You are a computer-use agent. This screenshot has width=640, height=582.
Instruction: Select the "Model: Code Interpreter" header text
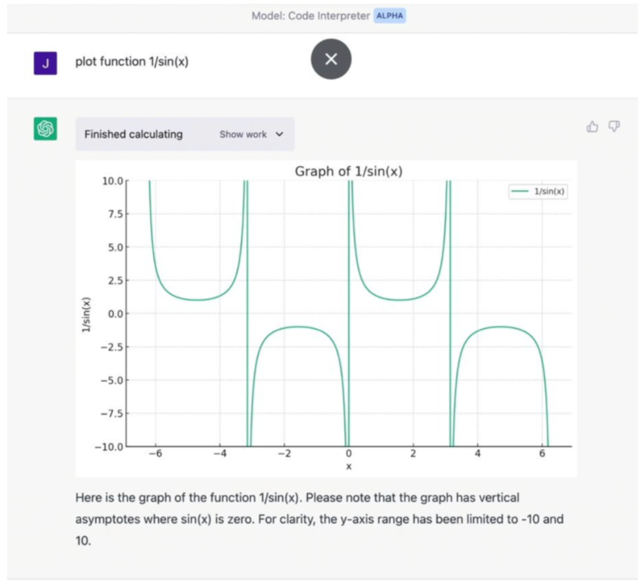click(311, 16)
